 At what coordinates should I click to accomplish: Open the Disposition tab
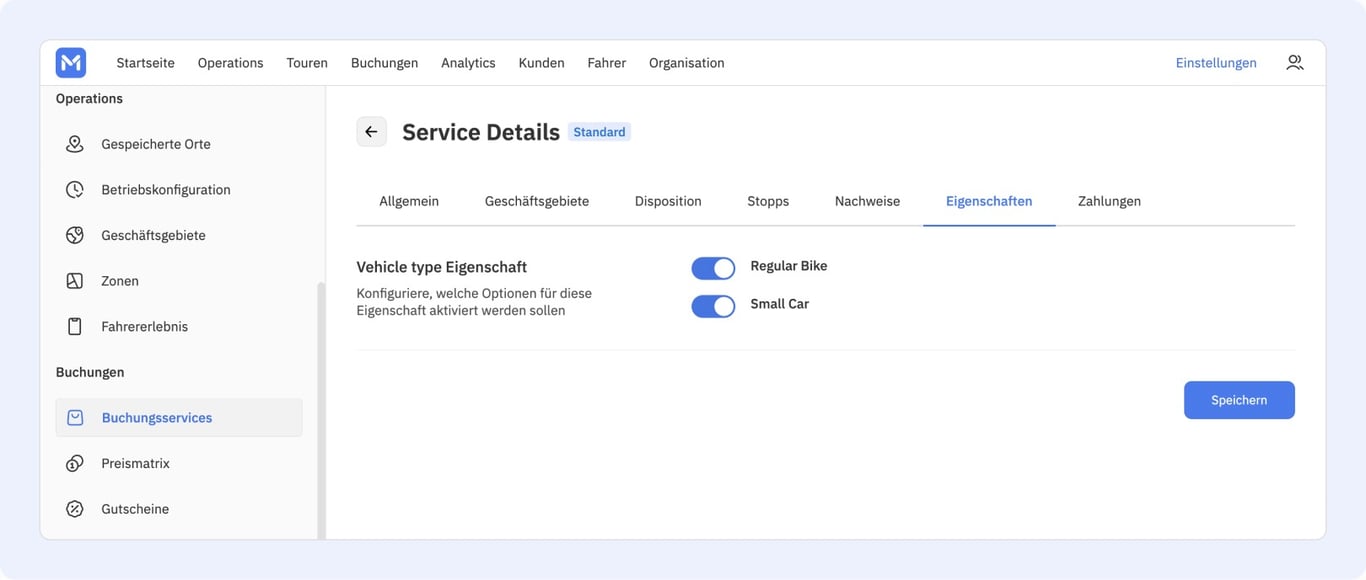[668, 201]
